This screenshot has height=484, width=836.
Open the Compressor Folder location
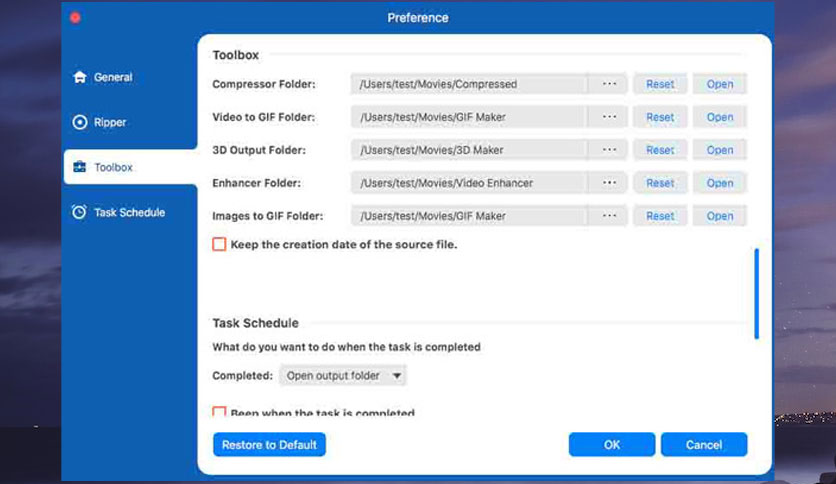pyautogui.click(x=720, y=84)
